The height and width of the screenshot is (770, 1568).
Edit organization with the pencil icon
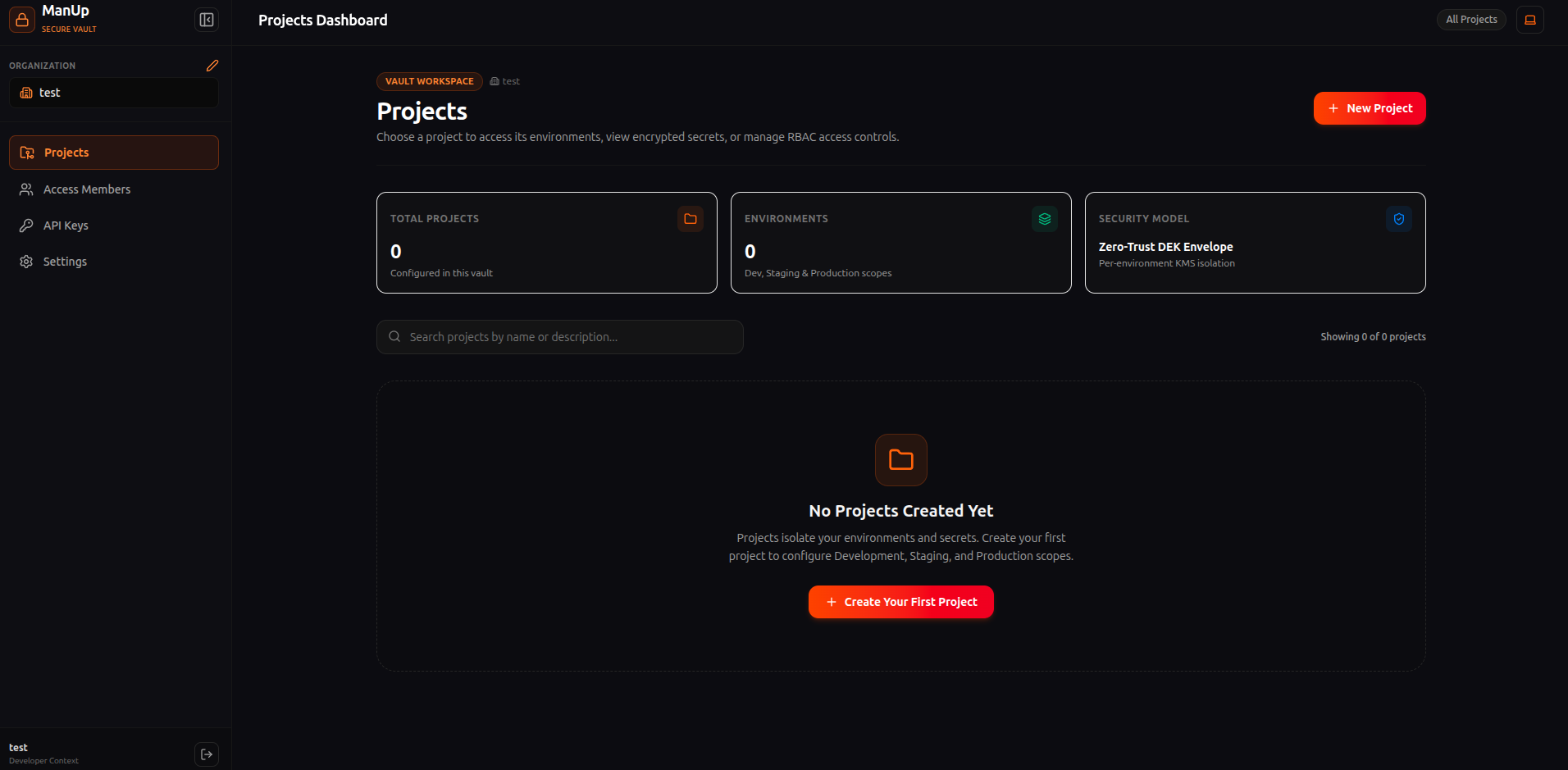[212, 66]
